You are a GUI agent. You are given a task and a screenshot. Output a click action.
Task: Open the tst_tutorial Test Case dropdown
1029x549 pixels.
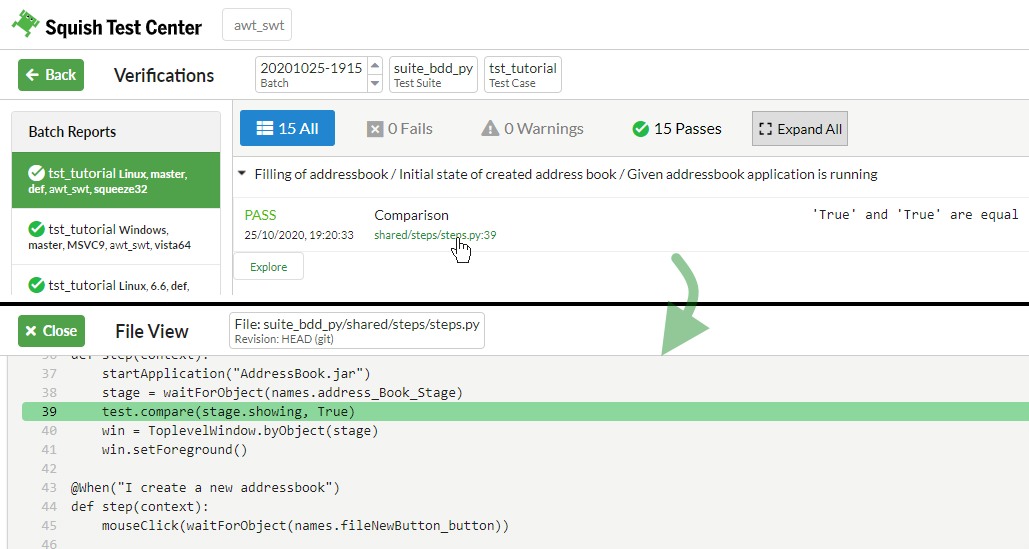pyautogui.click(x=523, y=75)
